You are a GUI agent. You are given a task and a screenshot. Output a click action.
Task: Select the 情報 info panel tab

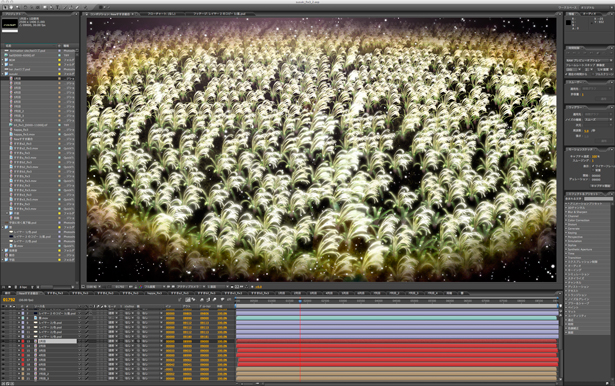coord(571,14)
